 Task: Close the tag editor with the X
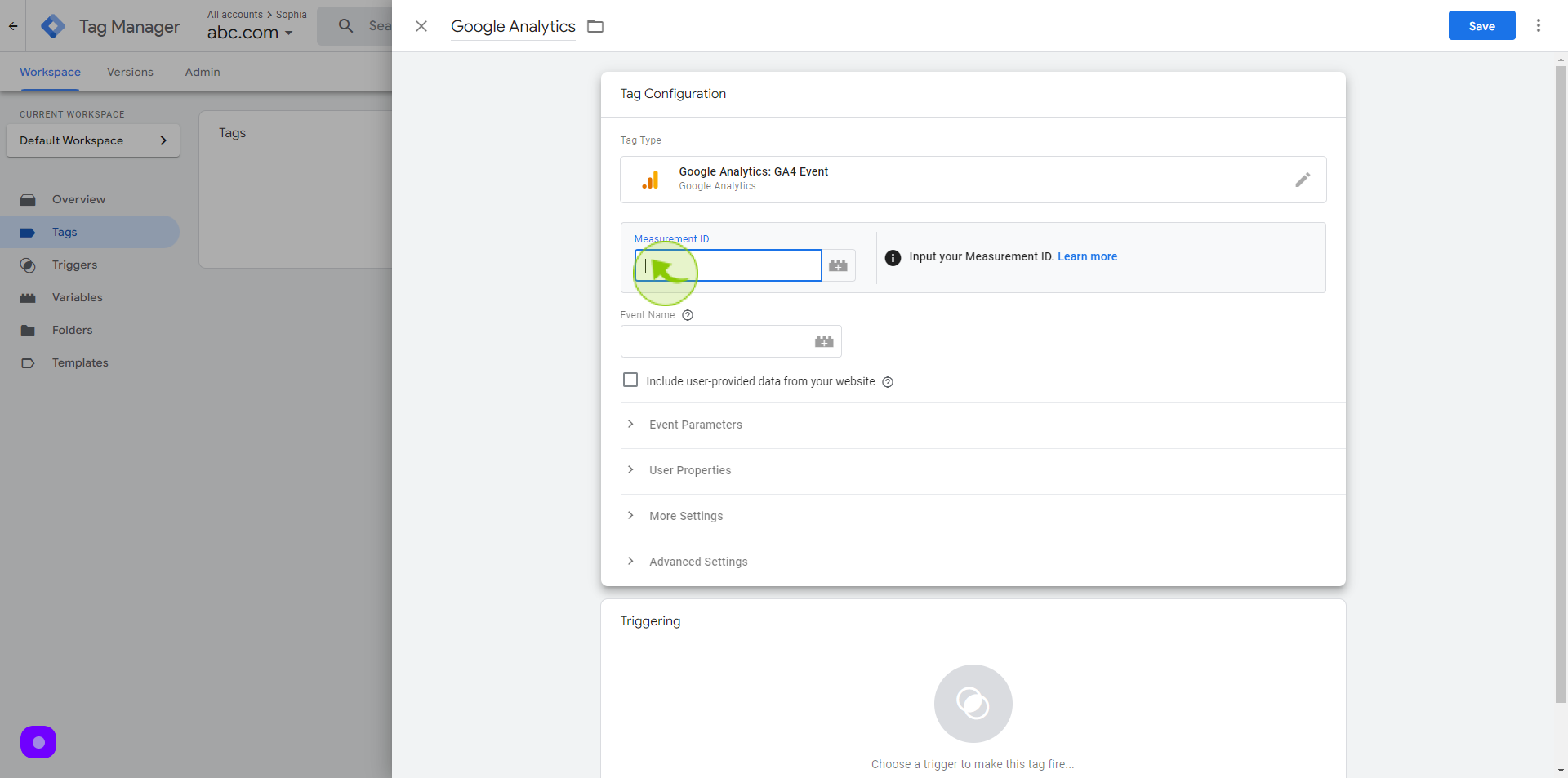(421, 26)
